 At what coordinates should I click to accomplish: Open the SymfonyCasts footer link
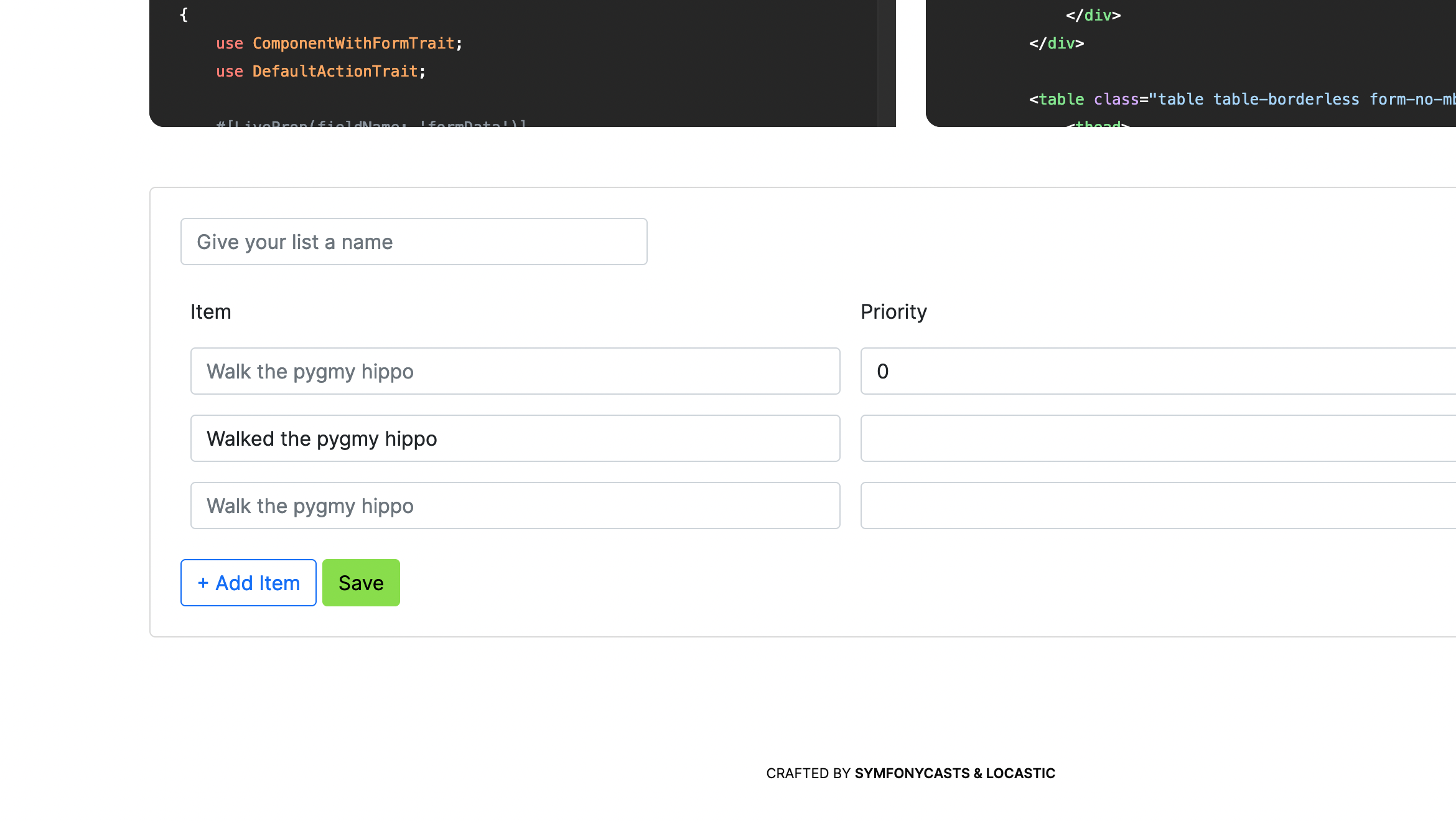pyautogui.click(x=912, y=773)
